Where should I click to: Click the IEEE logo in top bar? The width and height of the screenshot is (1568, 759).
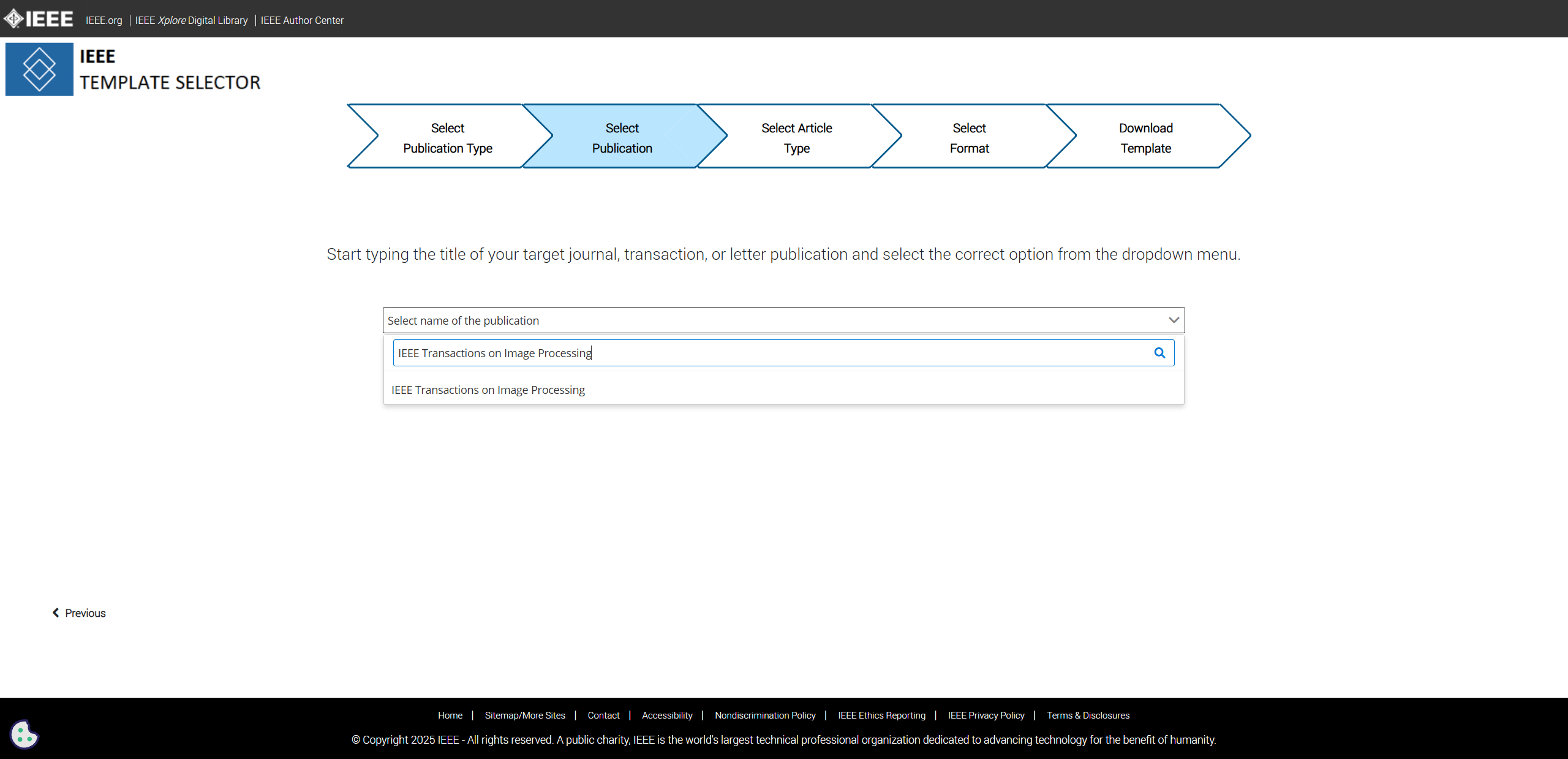38,19
